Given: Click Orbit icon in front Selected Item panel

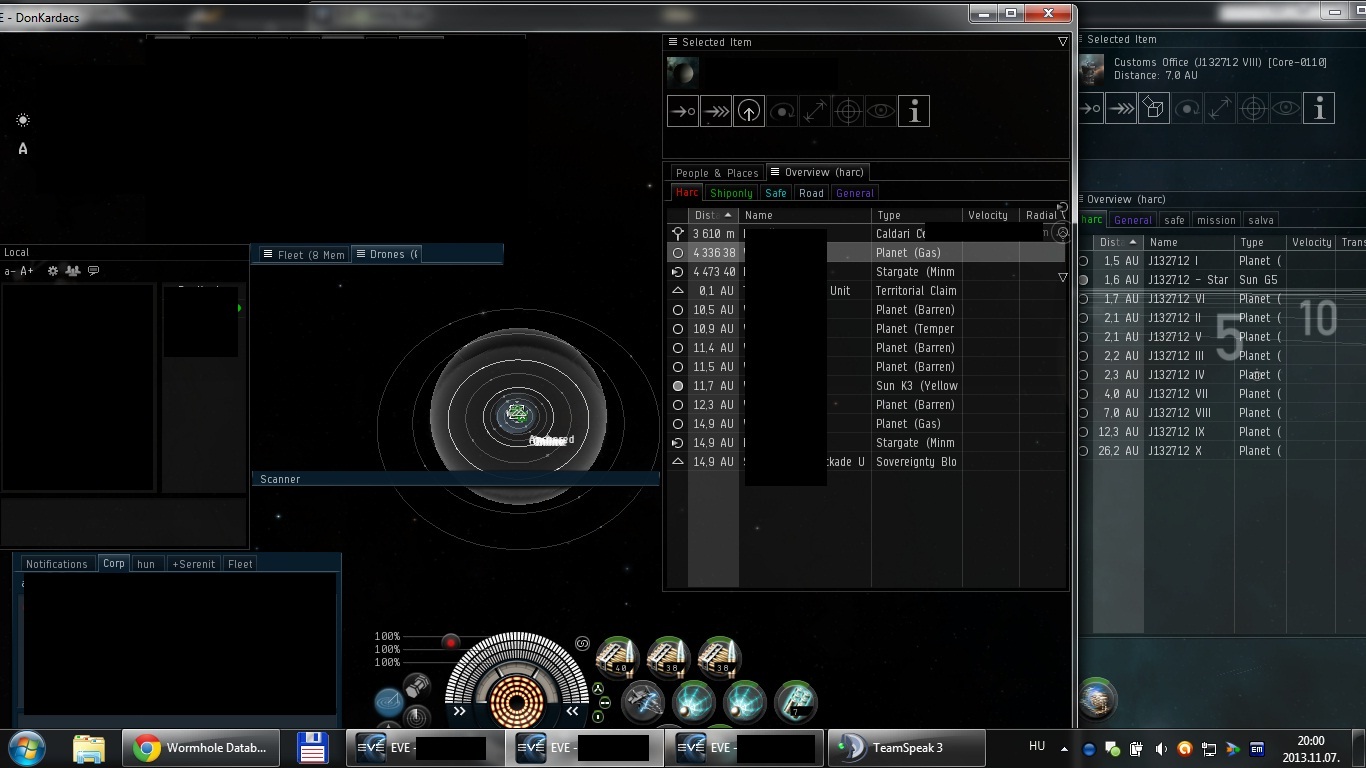Looking at the screenshot, I should (781, 111).
